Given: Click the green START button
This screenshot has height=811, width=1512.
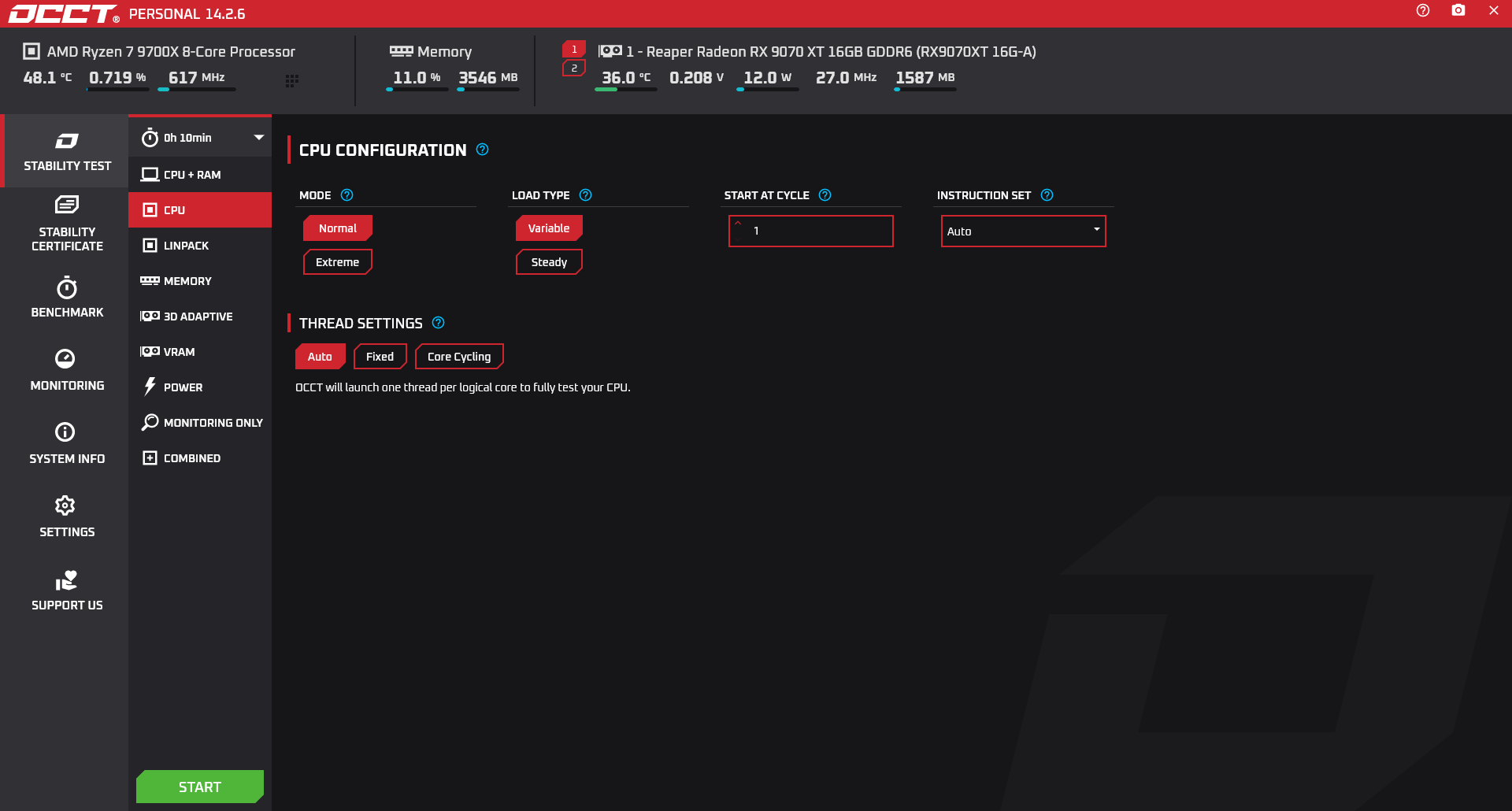Looking at the screenshot, I should click(200, 787).
